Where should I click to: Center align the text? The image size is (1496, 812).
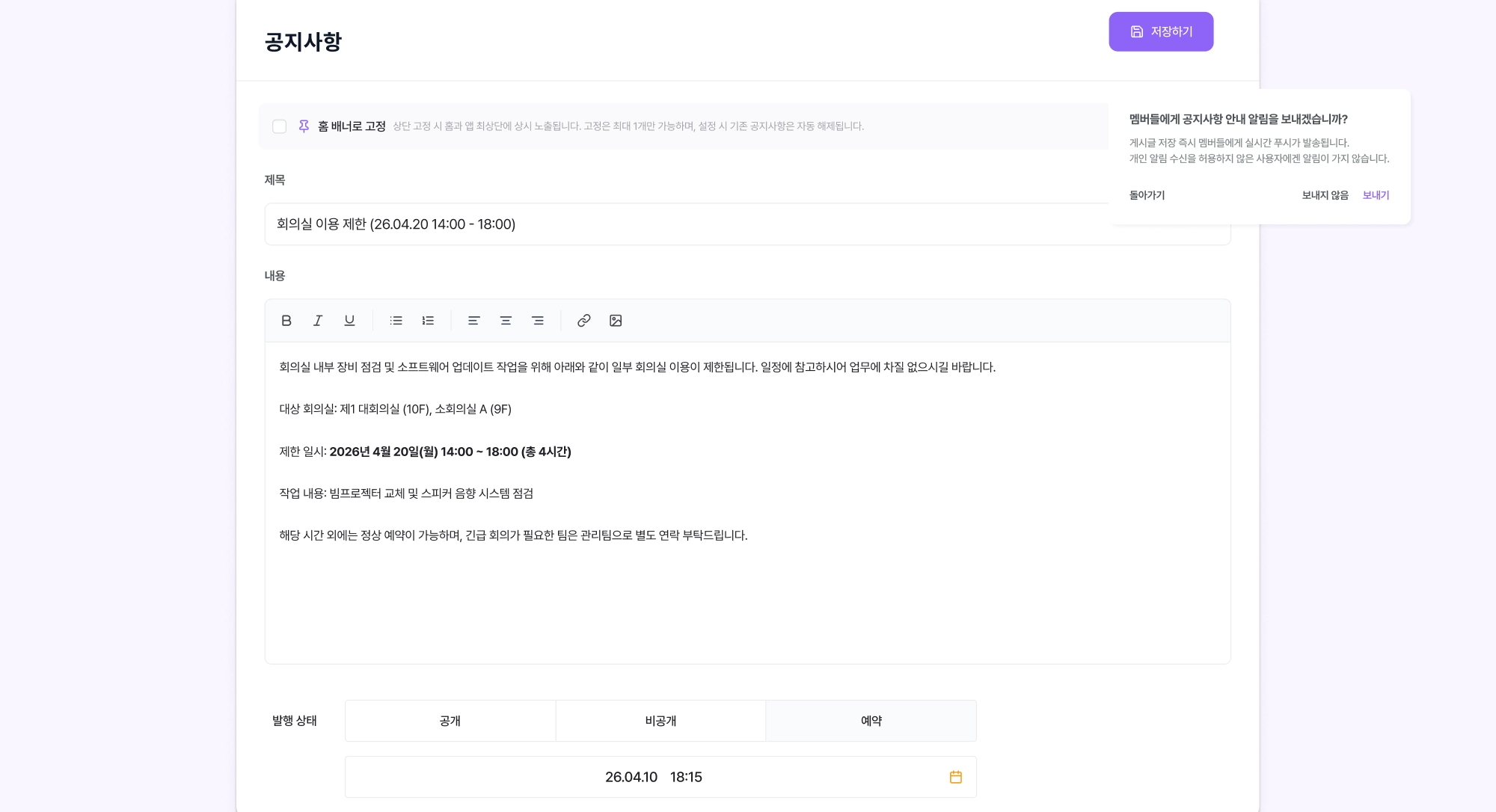(506, 321)
